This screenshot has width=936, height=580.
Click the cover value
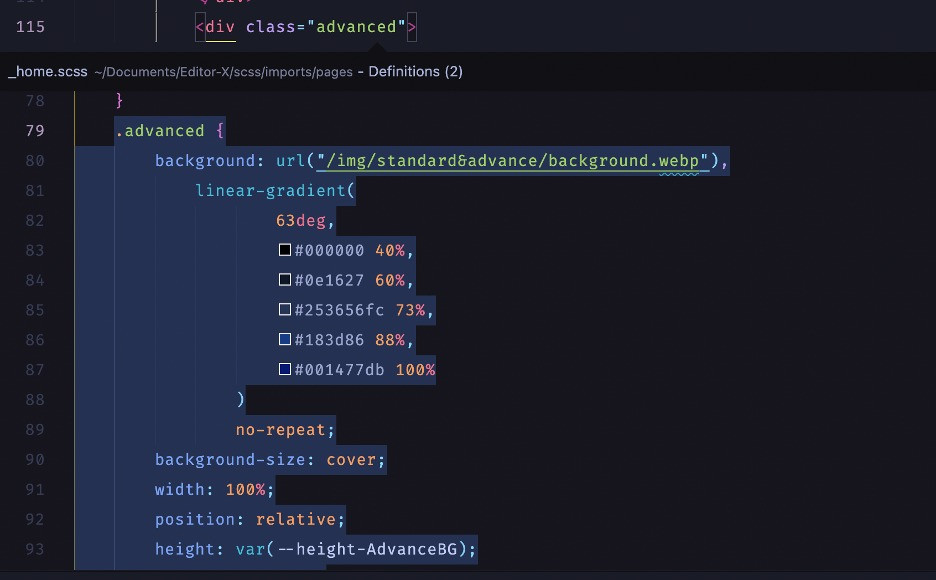(351, 459)
